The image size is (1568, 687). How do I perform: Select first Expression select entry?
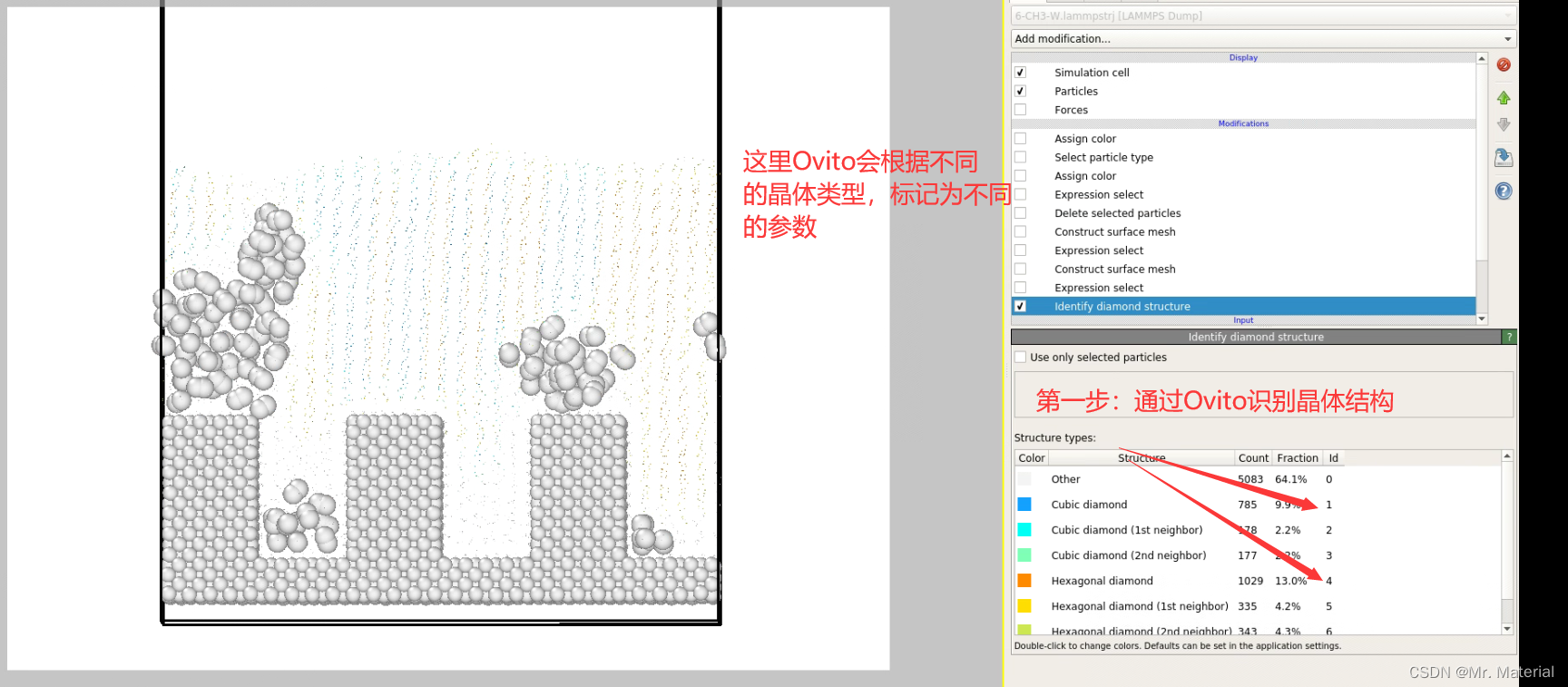click(x=1098, y=194)
